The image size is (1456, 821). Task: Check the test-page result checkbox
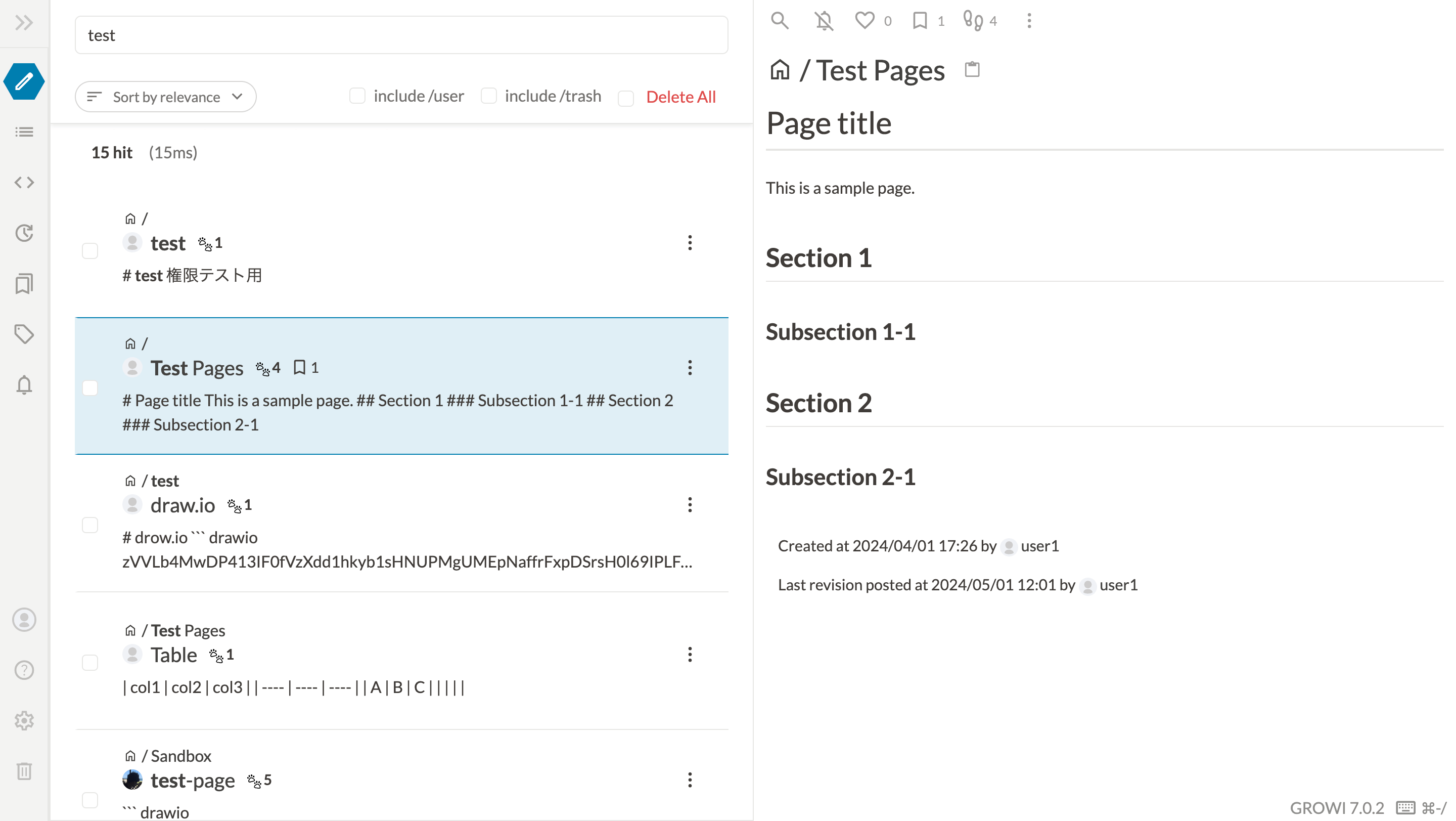coord(90,800)
